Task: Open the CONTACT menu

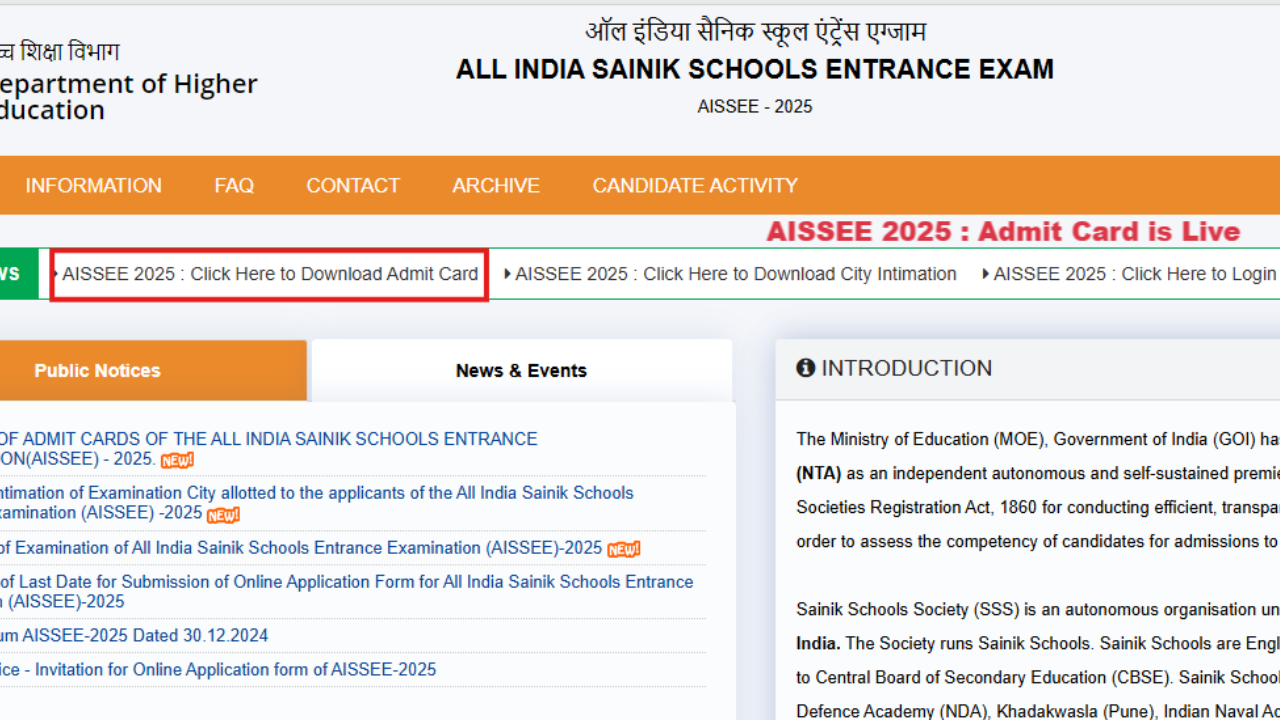Action: (353, 185)
